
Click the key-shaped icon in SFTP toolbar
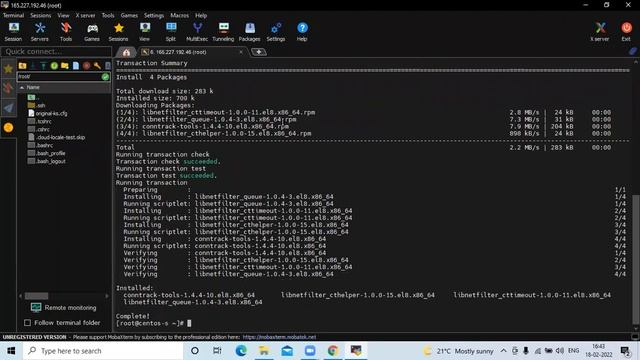pos(97,66)
